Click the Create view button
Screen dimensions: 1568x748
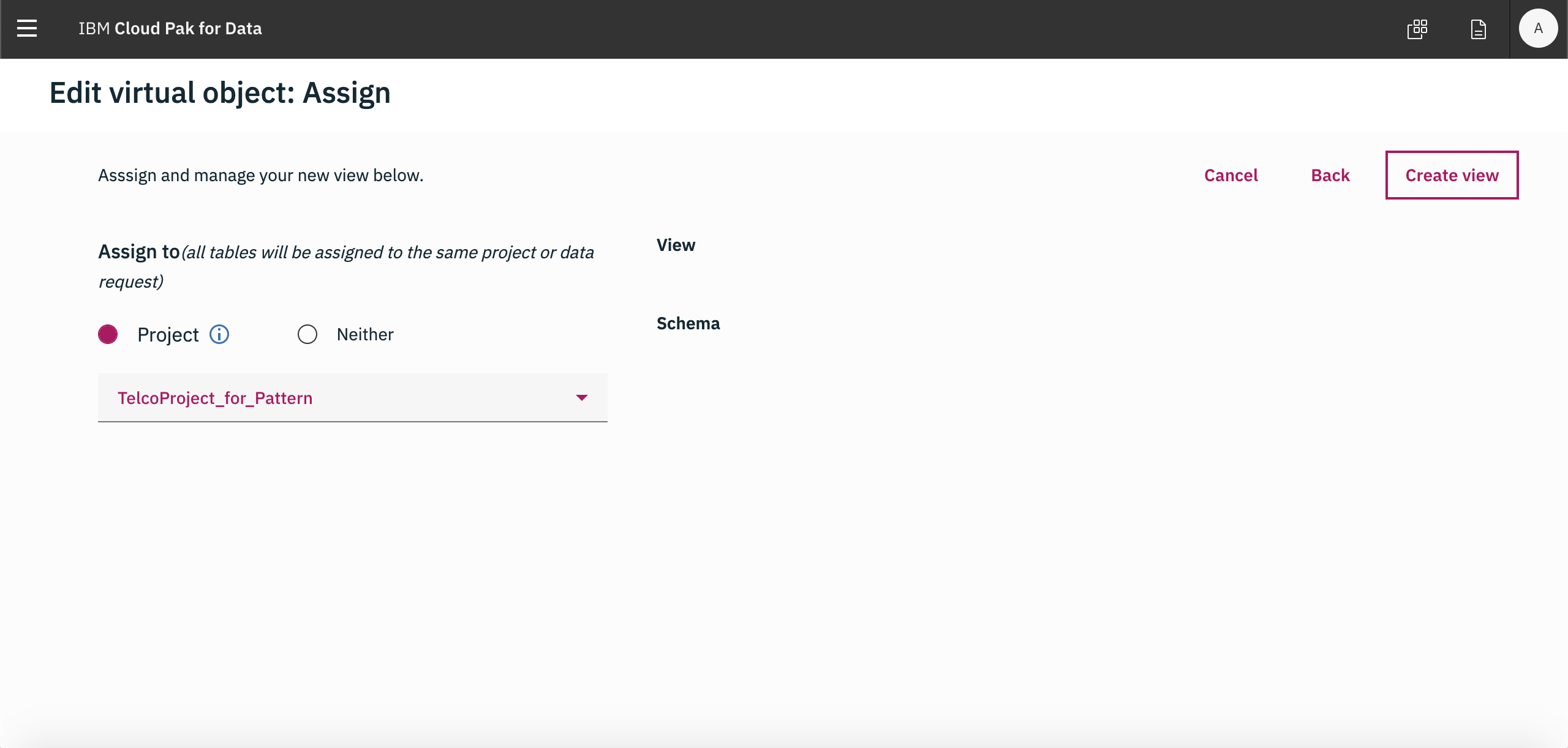pyautogui.click(x=1452, y=175)
